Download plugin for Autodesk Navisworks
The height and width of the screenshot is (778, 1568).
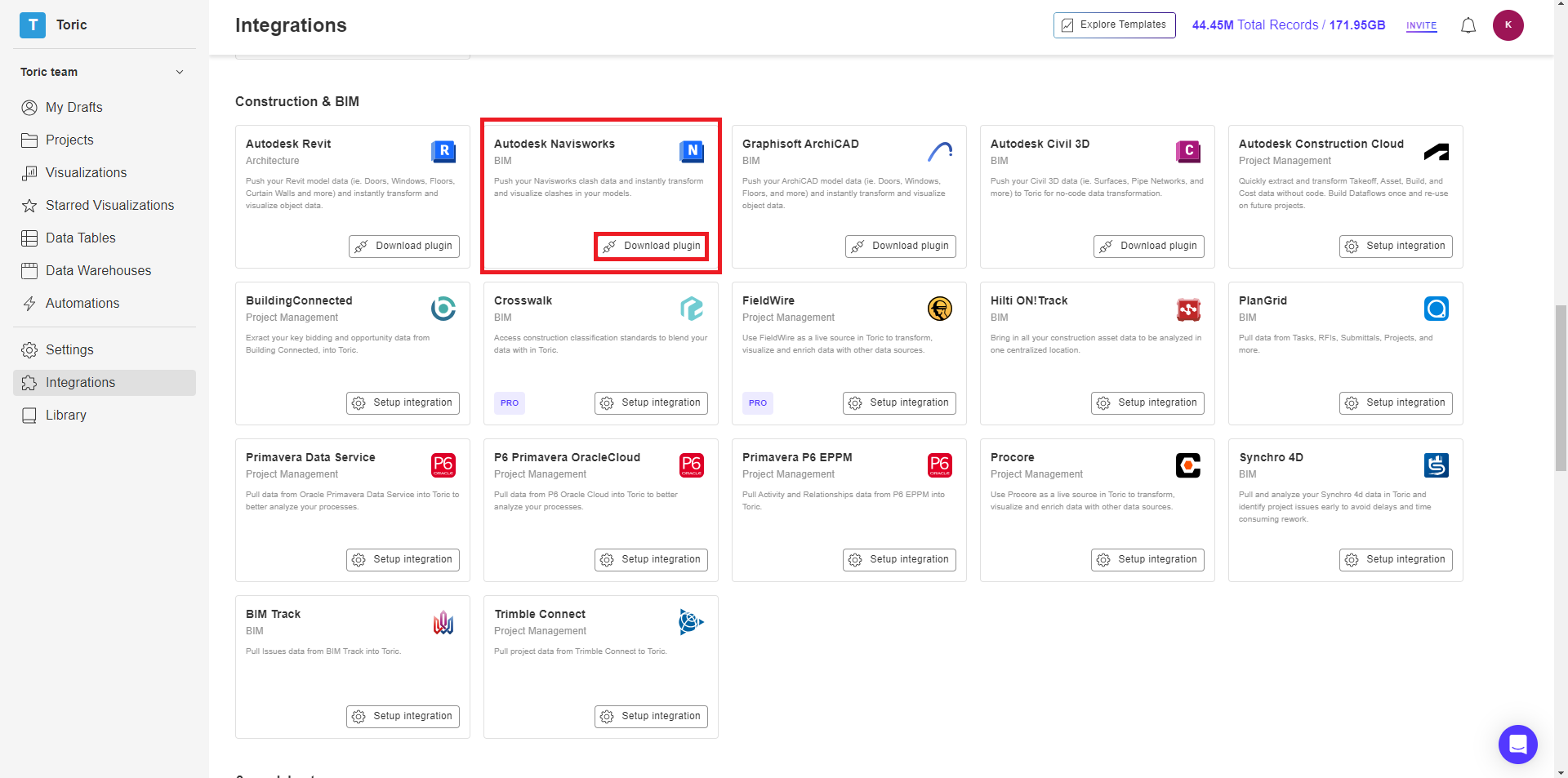[653, 246]
